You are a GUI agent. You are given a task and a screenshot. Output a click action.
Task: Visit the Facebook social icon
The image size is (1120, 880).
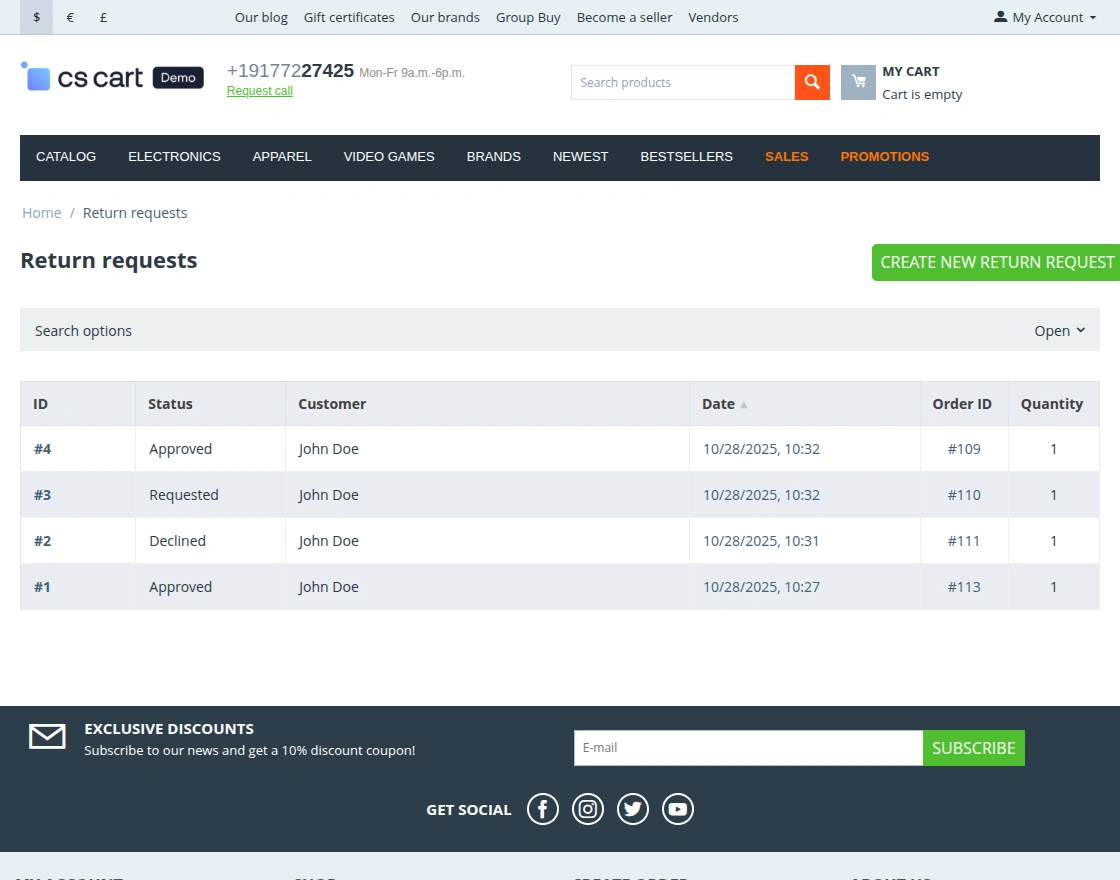(x=542, y=809)
